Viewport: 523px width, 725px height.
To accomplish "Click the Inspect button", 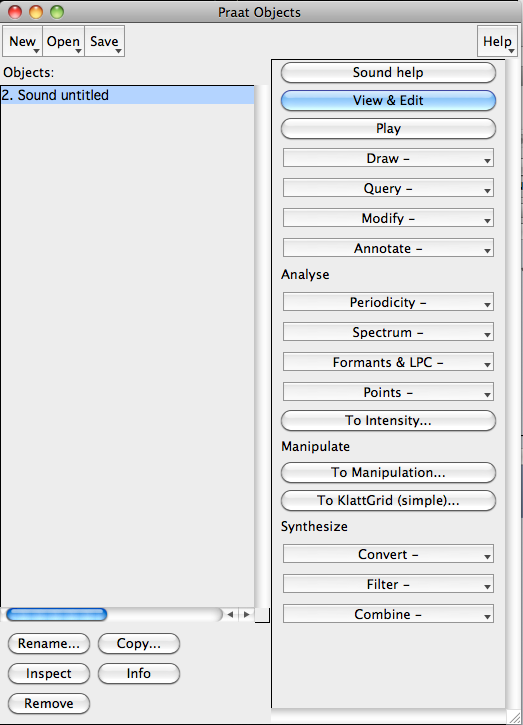I will click(49, 674).
